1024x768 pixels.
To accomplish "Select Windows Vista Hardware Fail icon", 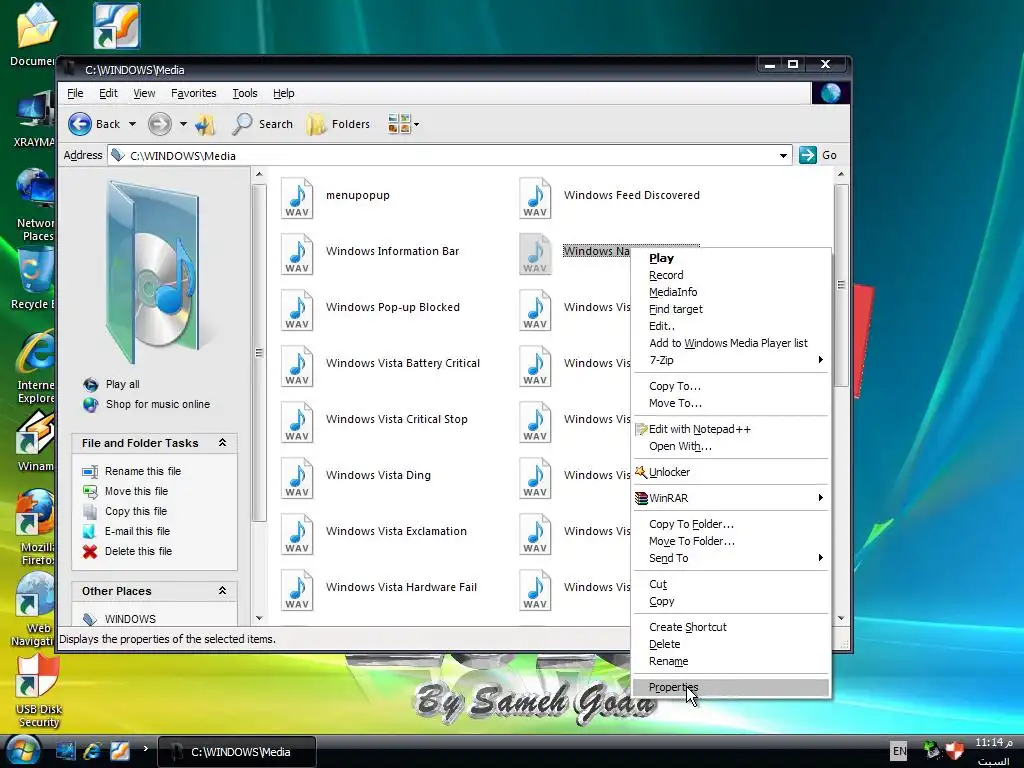I will (x=297, y=590).
